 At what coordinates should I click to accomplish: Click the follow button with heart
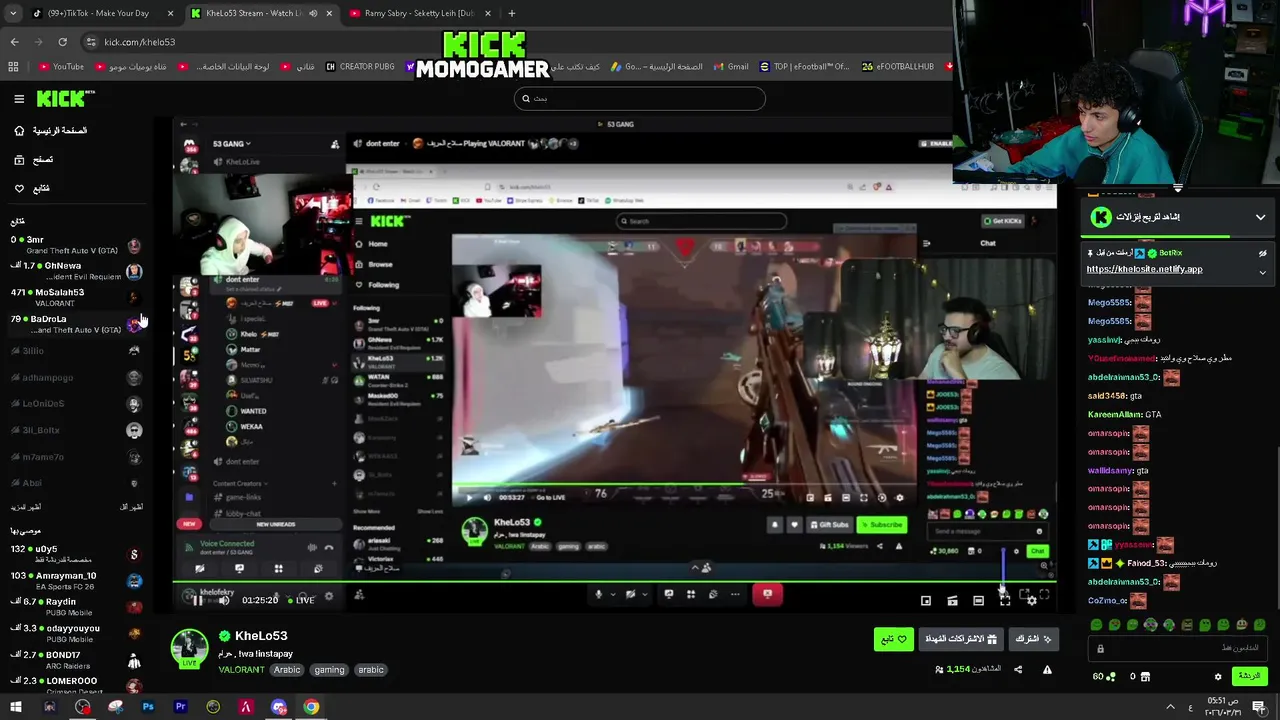point(893,639)
